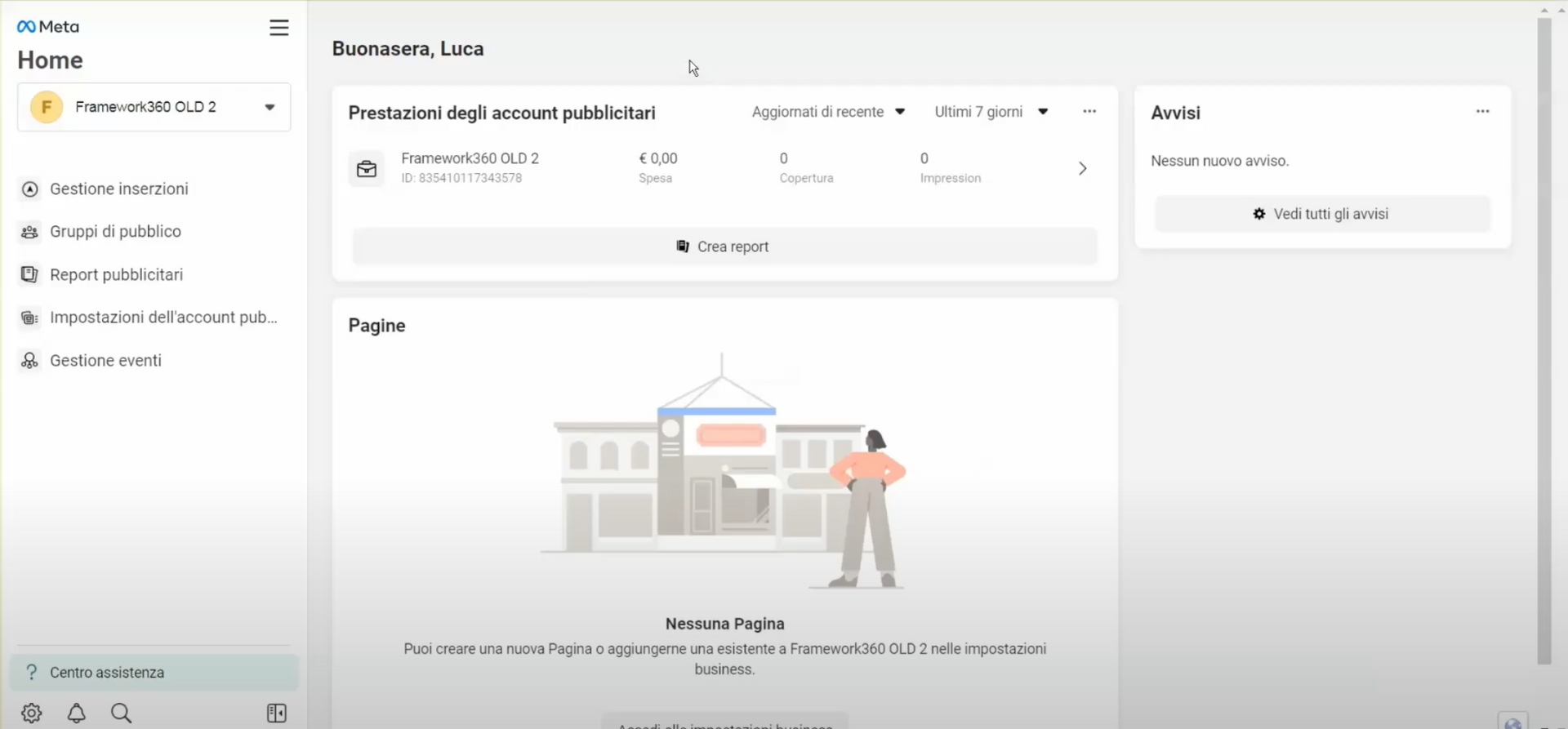
Task: Click the Nessuna Pagina heading
Action: 725,624
